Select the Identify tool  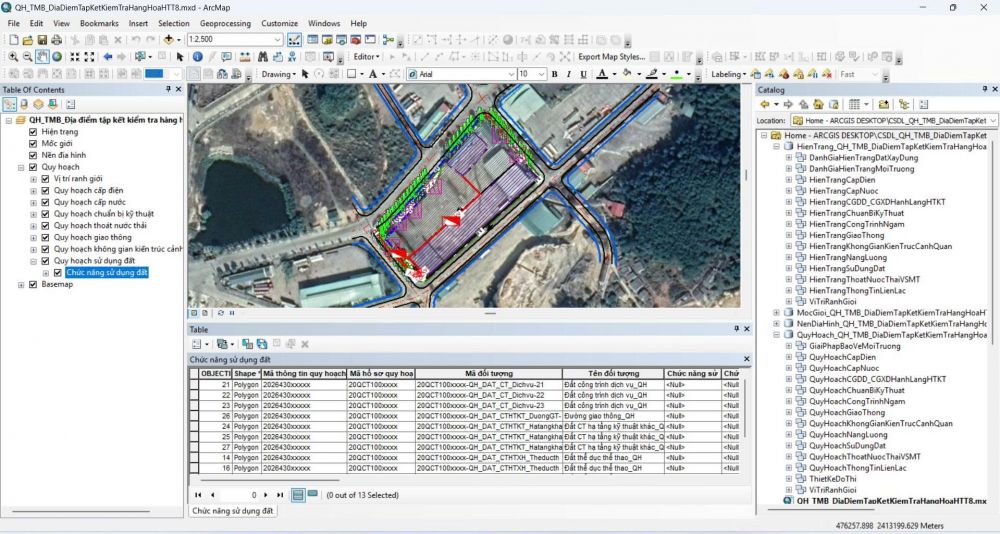[198, 57]
